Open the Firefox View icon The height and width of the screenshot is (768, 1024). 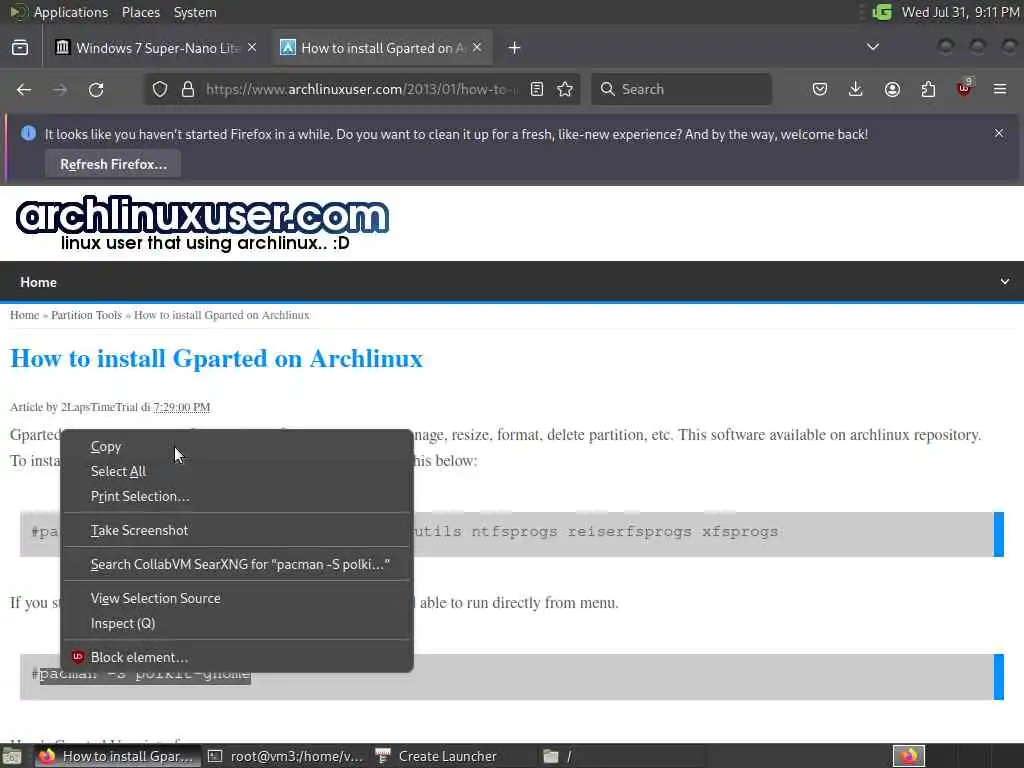20,48
